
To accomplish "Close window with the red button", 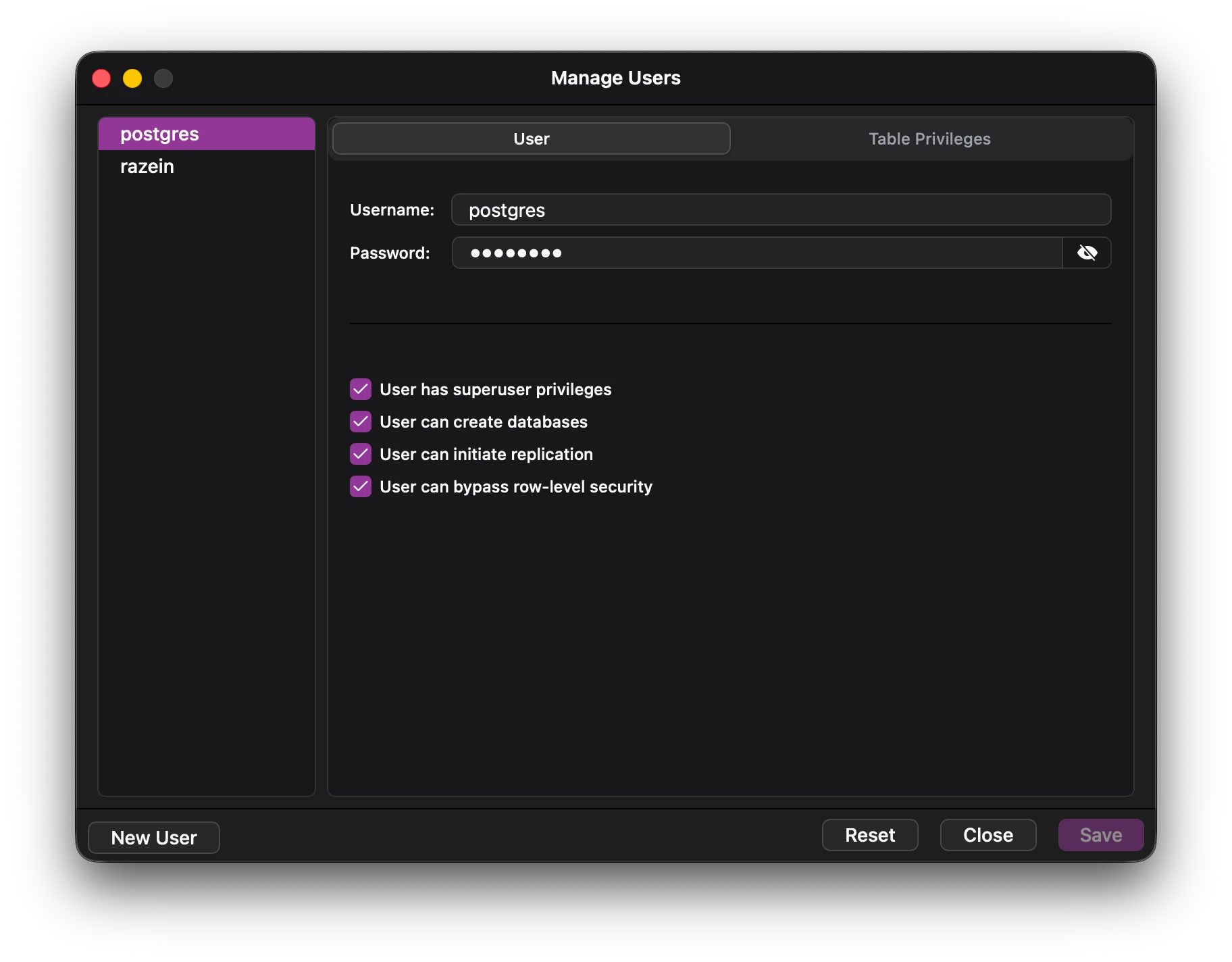I will pyautogui.click(x=101, y=78).
